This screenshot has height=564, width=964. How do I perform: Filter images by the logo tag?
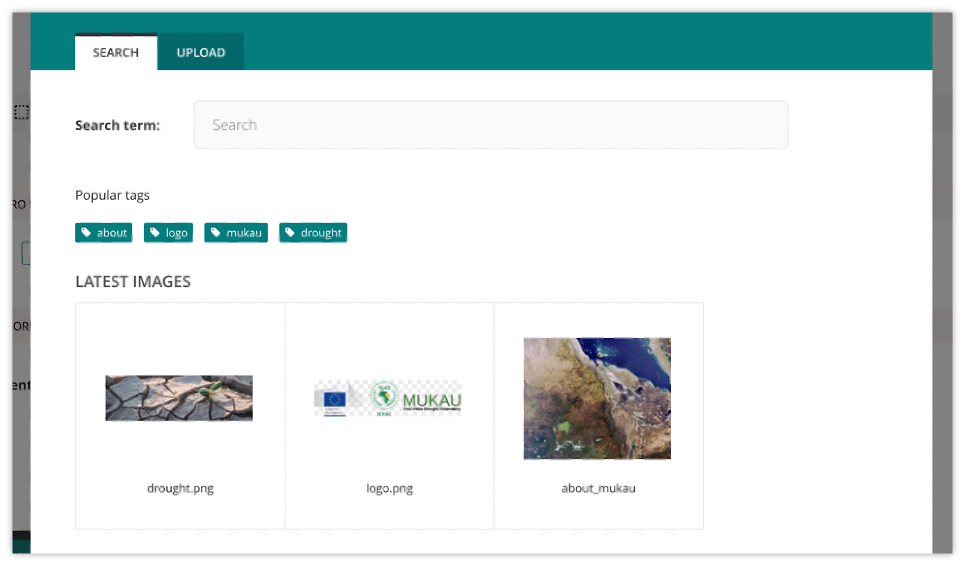[168, 232]
